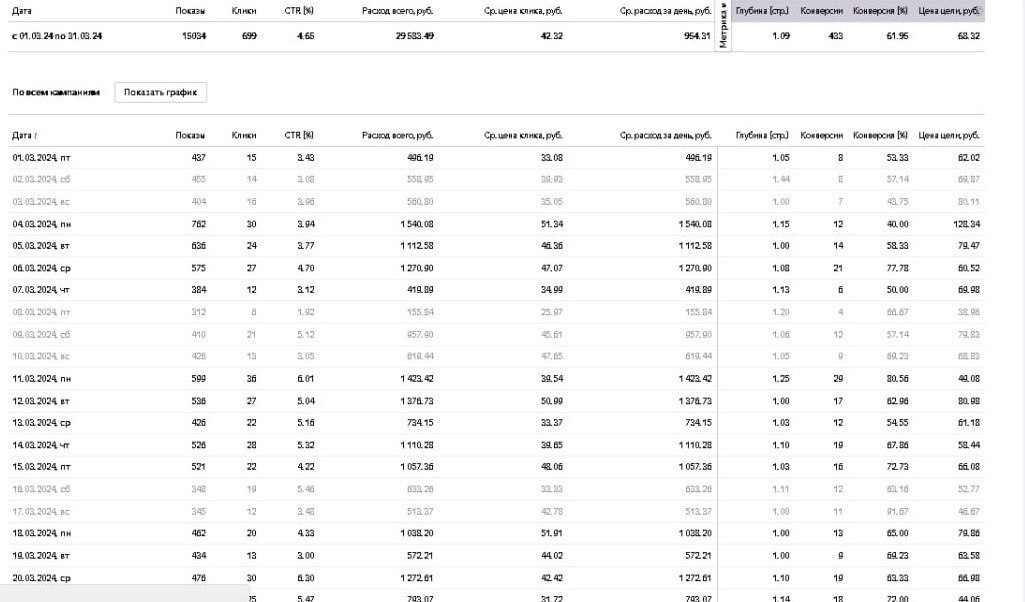This screenshot has height=602, width=1025.
Task: Select the 15.03.2024, пт row date
Action: (x=42, y=466)
